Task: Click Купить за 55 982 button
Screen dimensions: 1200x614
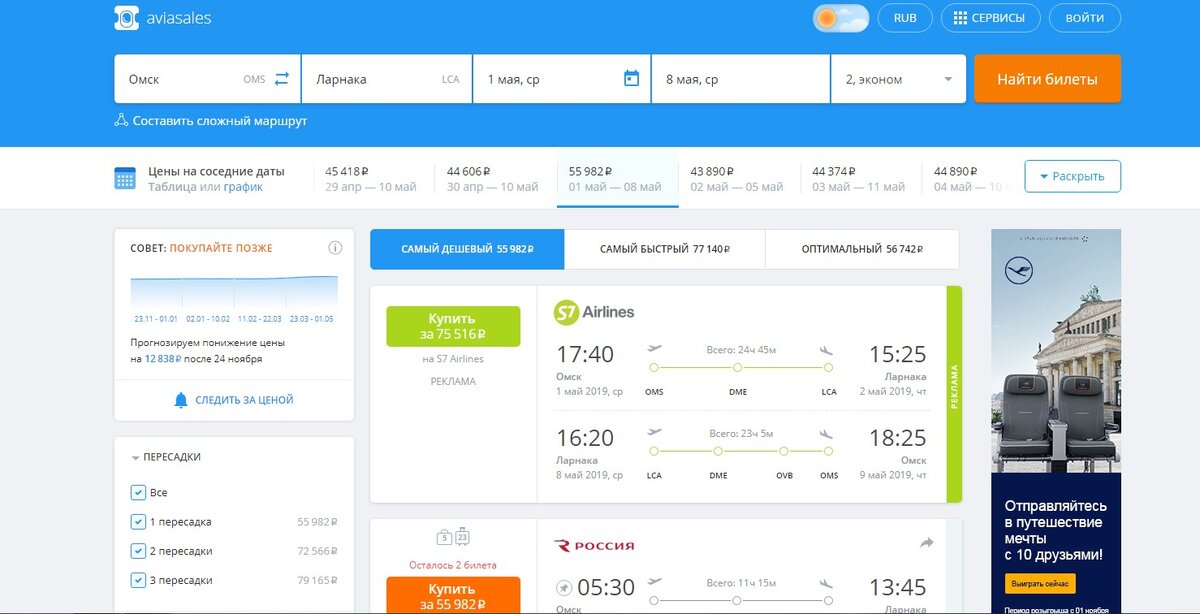Action: click(x=453, y=595)
